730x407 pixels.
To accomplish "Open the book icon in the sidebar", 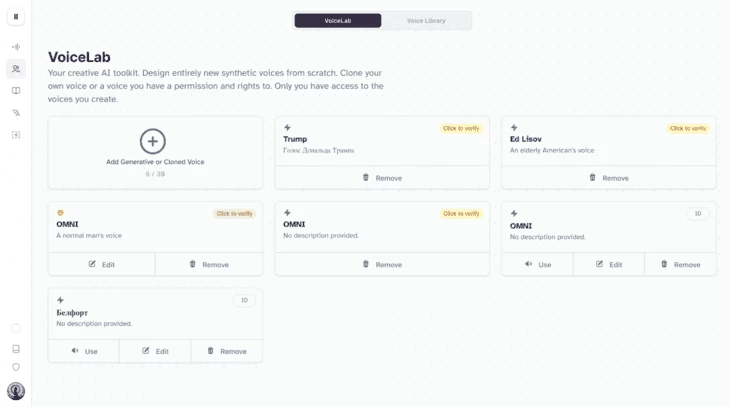I will [x=16, y=91].
